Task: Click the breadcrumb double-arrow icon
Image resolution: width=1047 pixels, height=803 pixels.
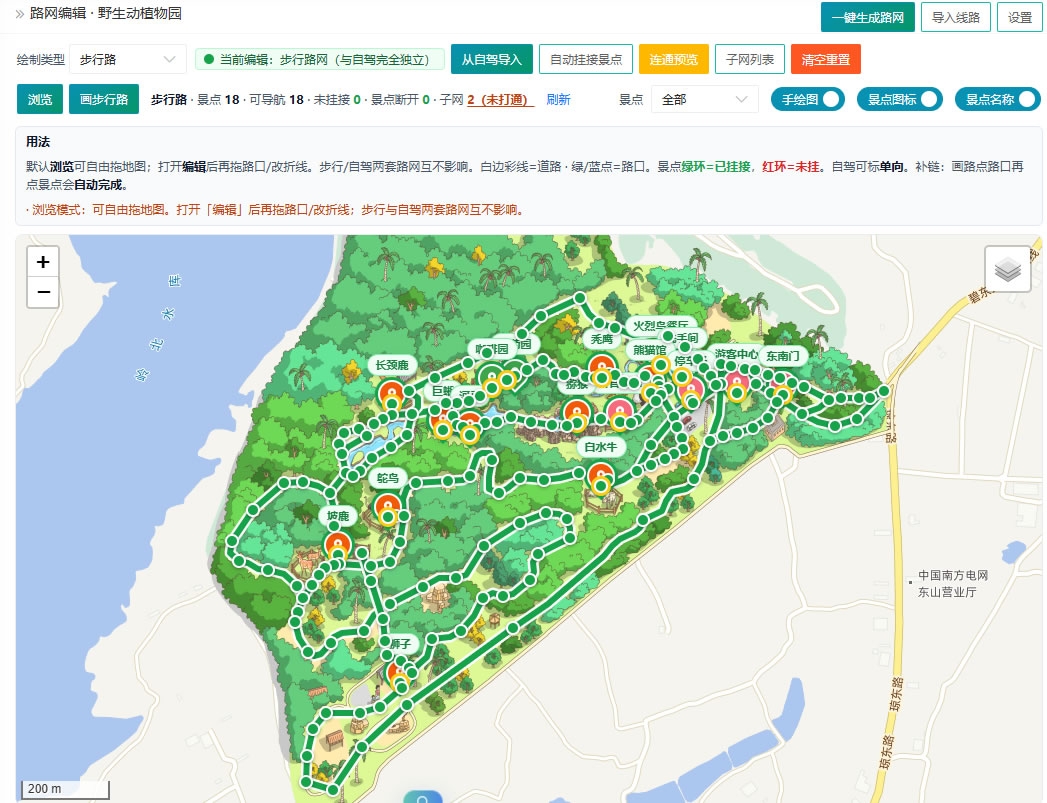Action: [19, 13]
